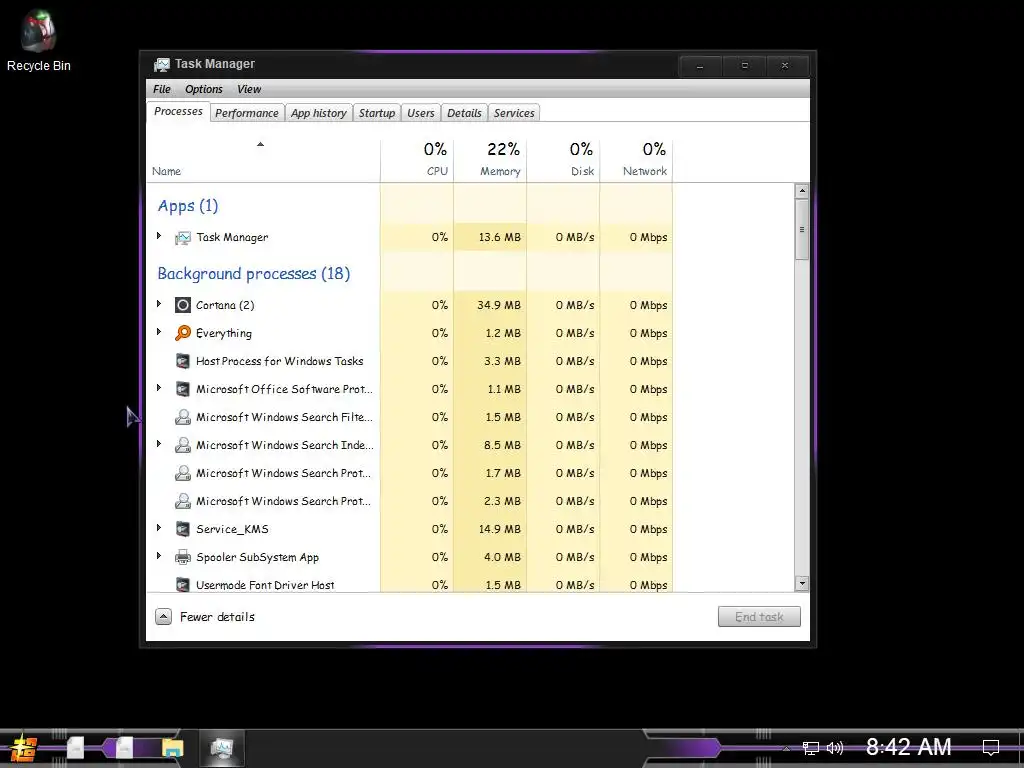
Task: Switch to the Users tab
Action: [421, 113]
